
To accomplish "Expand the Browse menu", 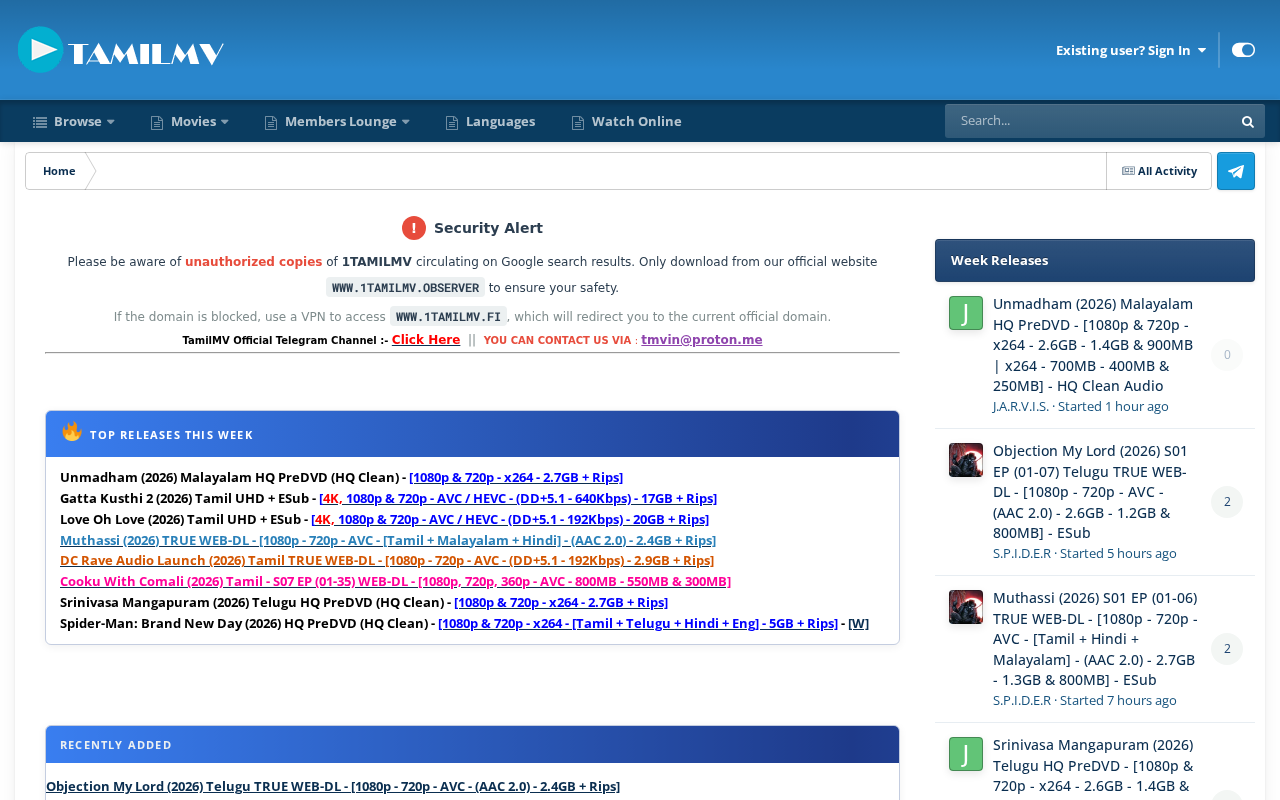I will pos(74,122).
